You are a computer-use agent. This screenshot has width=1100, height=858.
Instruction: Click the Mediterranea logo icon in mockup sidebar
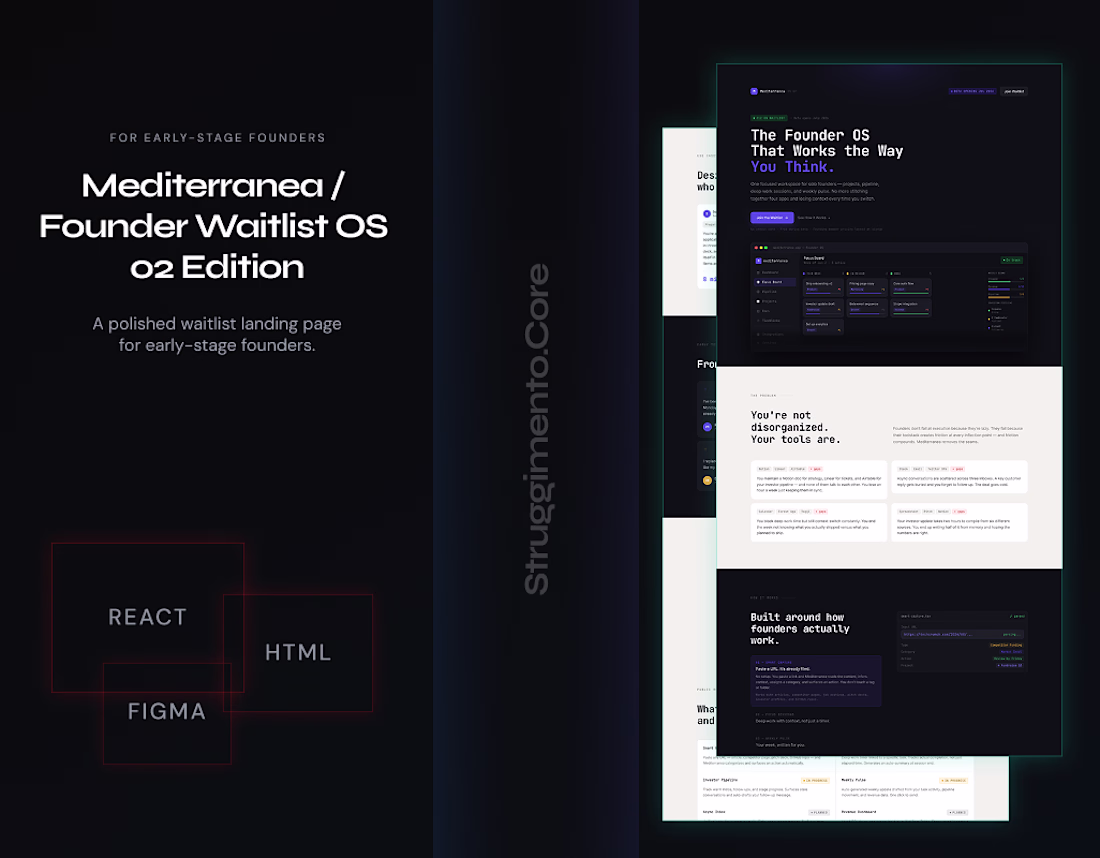pos(758,260)
